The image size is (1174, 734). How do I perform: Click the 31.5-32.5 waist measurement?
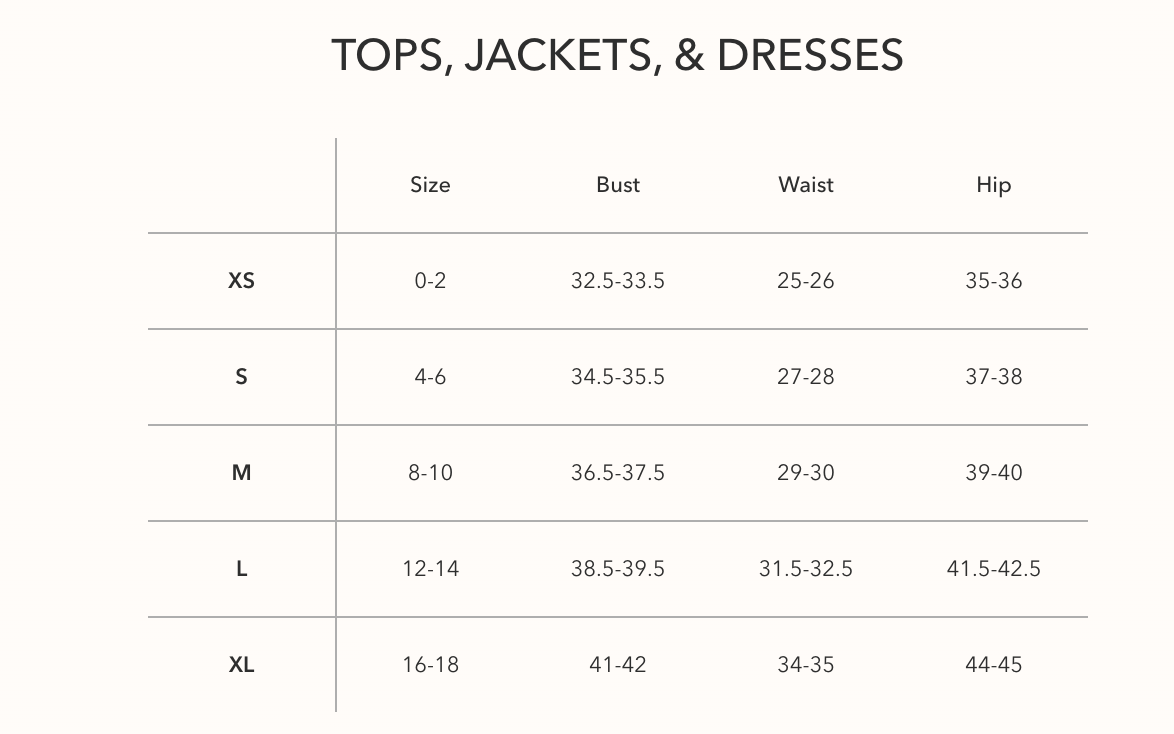click(806, 569)
